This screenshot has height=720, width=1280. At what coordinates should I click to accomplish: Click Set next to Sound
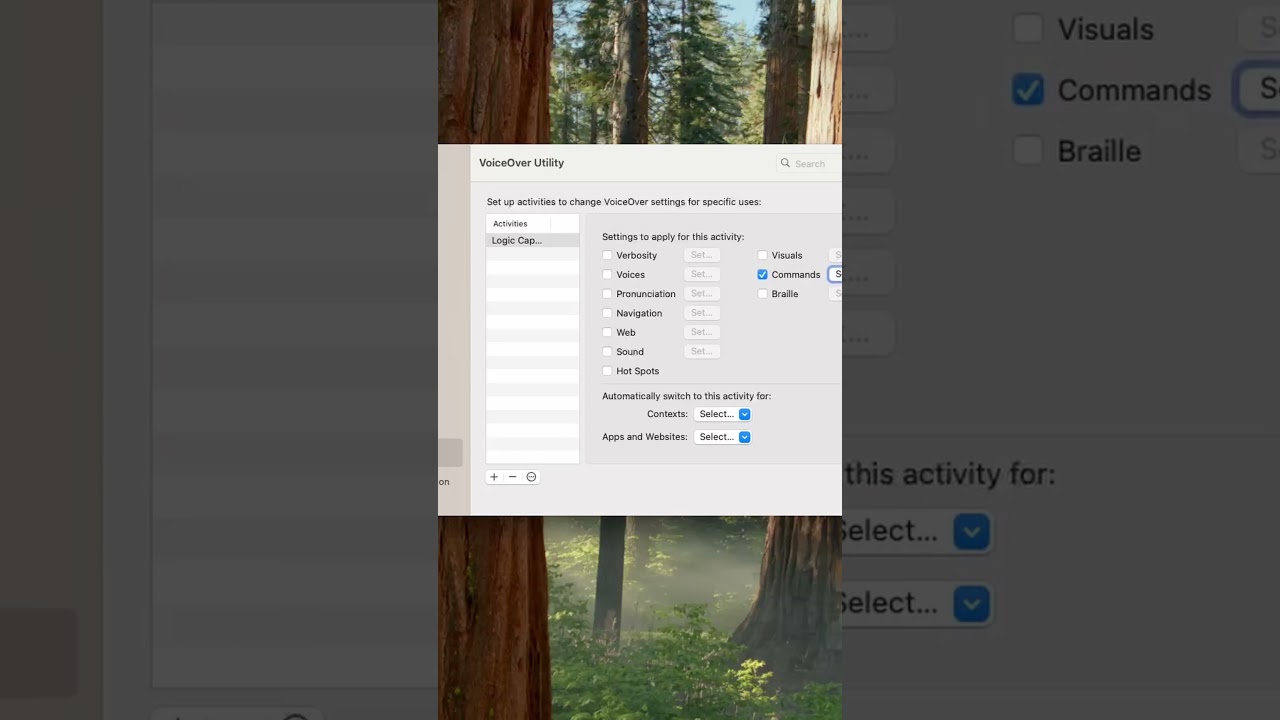pyautogui.click(x=701, y=351)
